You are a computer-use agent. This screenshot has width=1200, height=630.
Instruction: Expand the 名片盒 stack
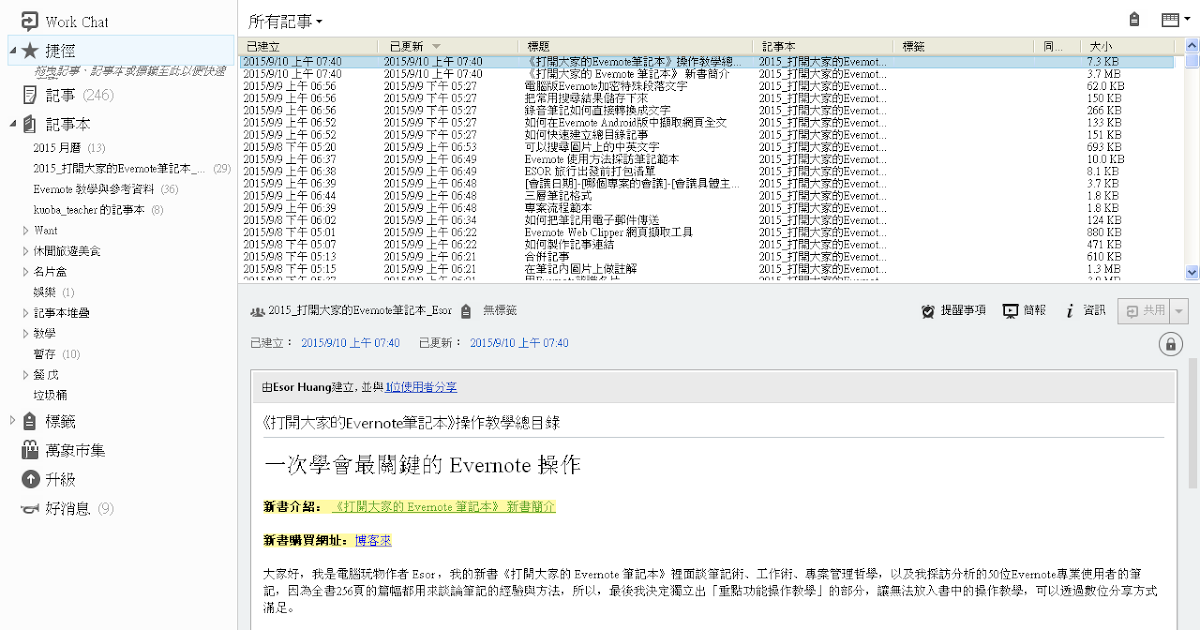[x=26, y=271]
